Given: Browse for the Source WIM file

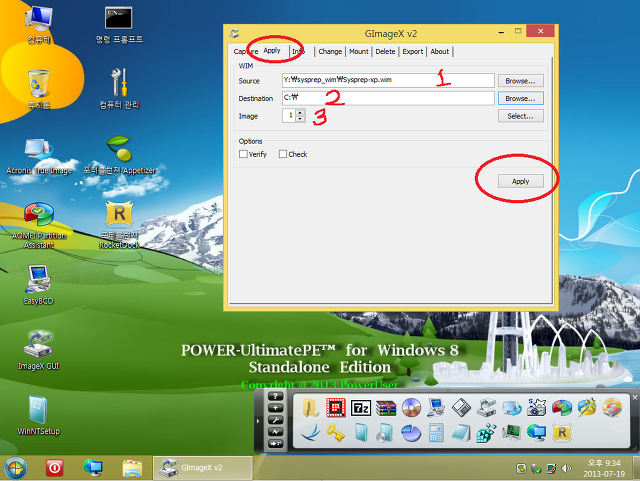Looking at the screenshot, I should tap(520, 81).
